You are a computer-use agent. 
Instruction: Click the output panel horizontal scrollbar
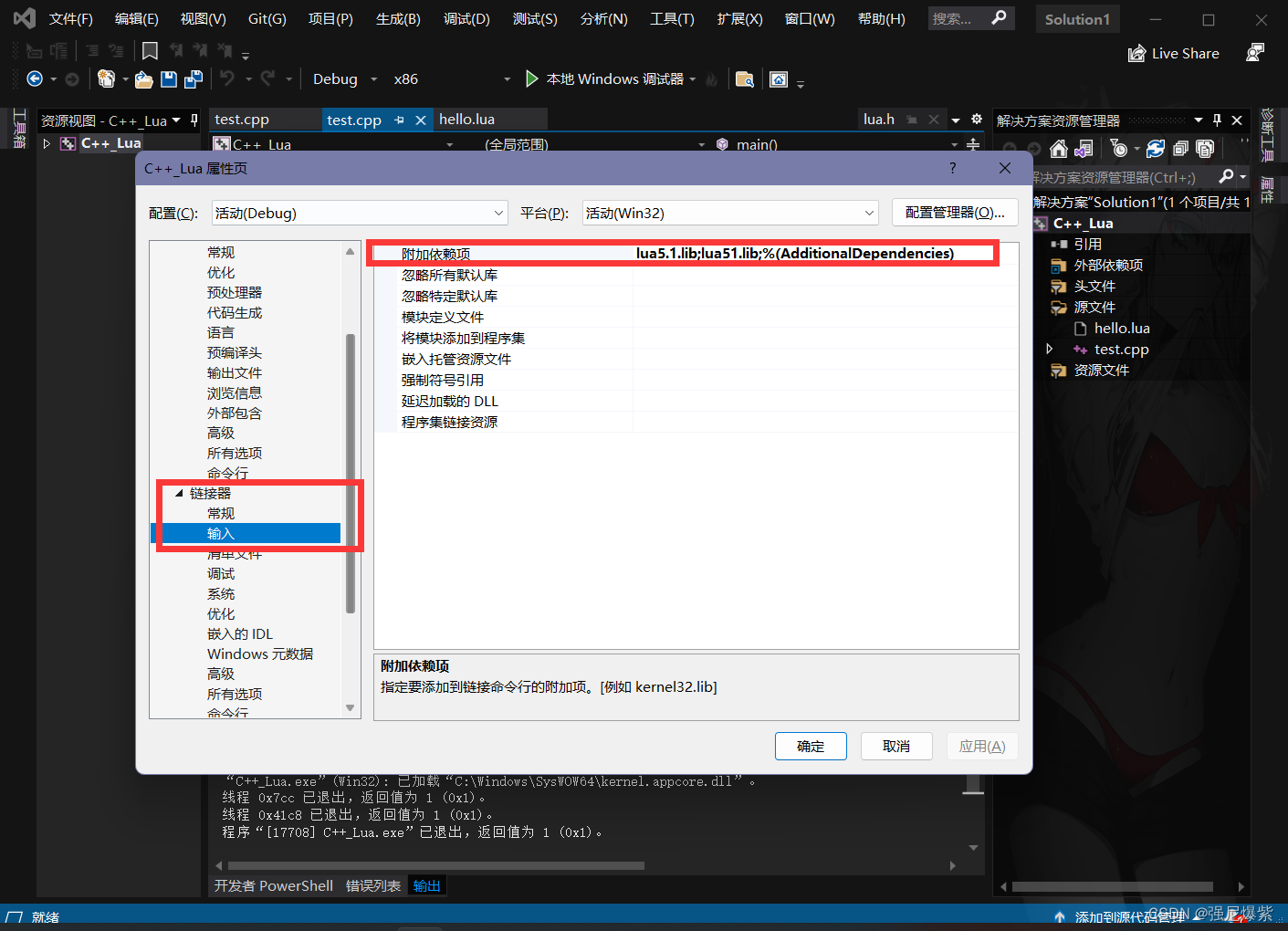(x=436, y=865)
